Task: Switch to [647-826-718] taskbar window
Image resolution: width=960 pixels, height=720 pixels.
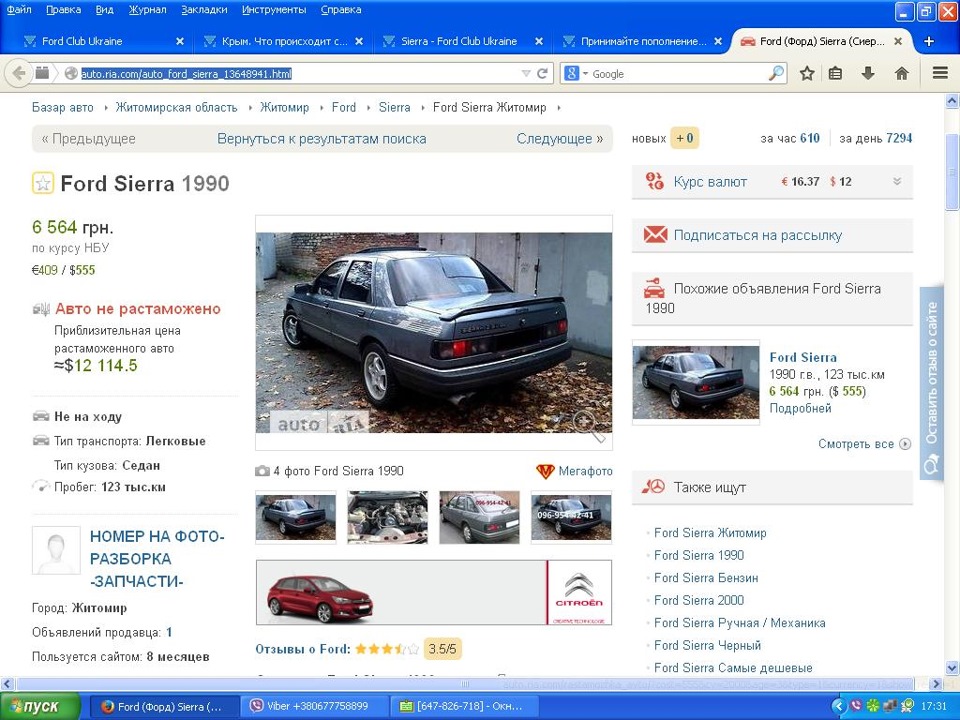Action: 463,707
